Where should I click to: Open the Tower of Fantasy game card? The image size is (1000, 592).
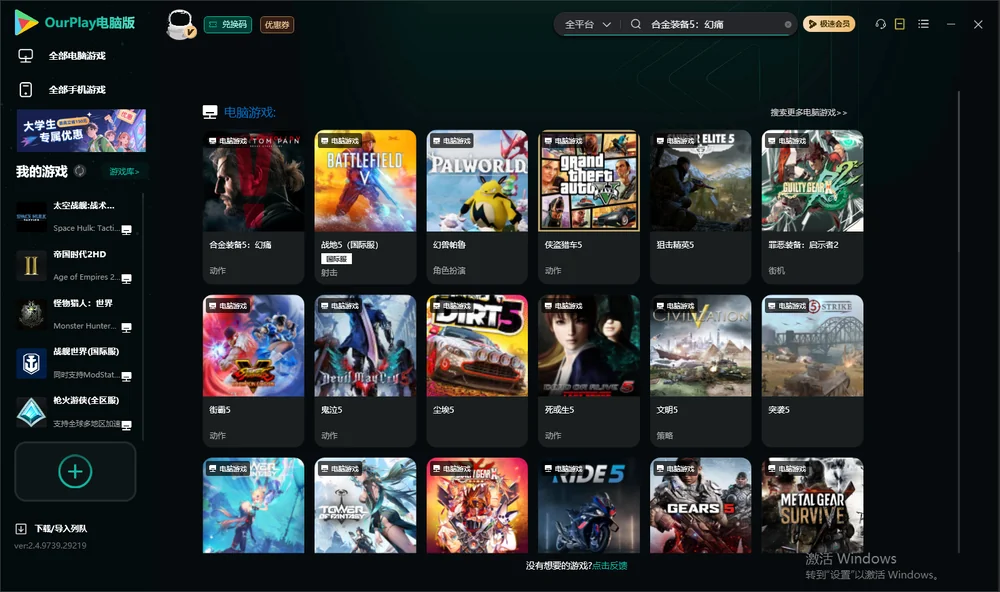pyautogui.click(x=365, y=505)
